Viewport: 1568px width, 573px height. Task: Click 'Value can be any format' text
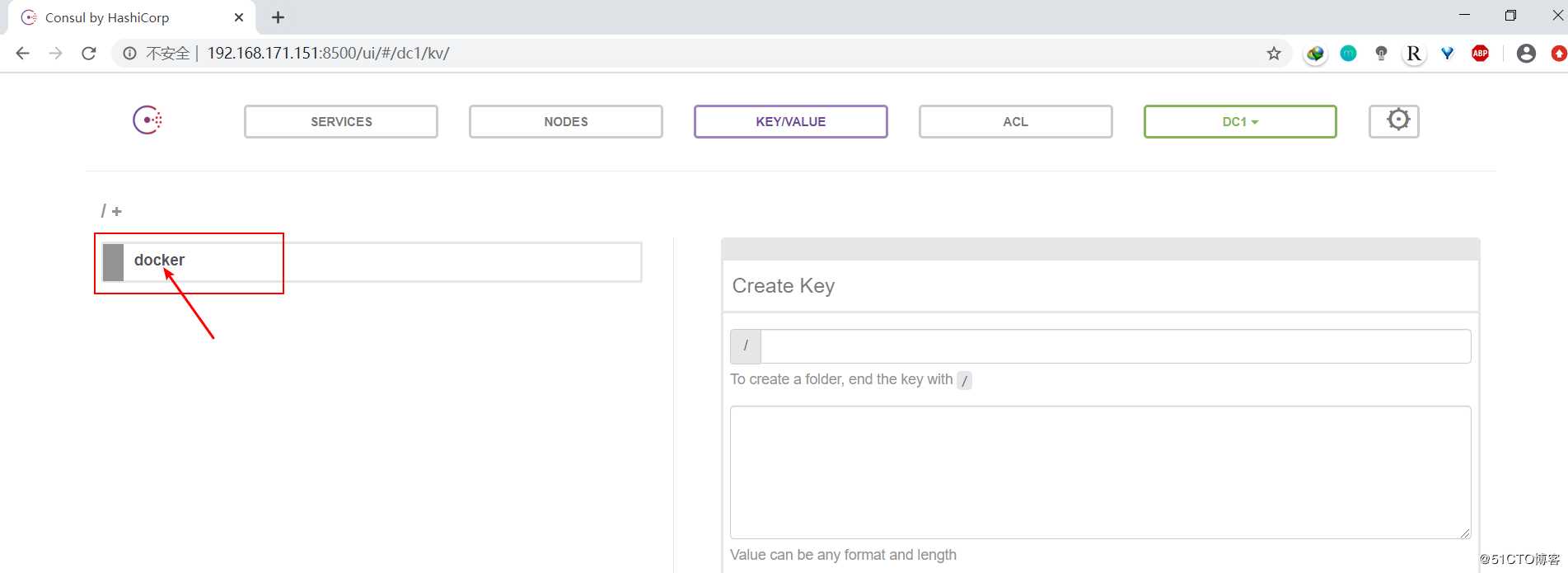[843, 555]
